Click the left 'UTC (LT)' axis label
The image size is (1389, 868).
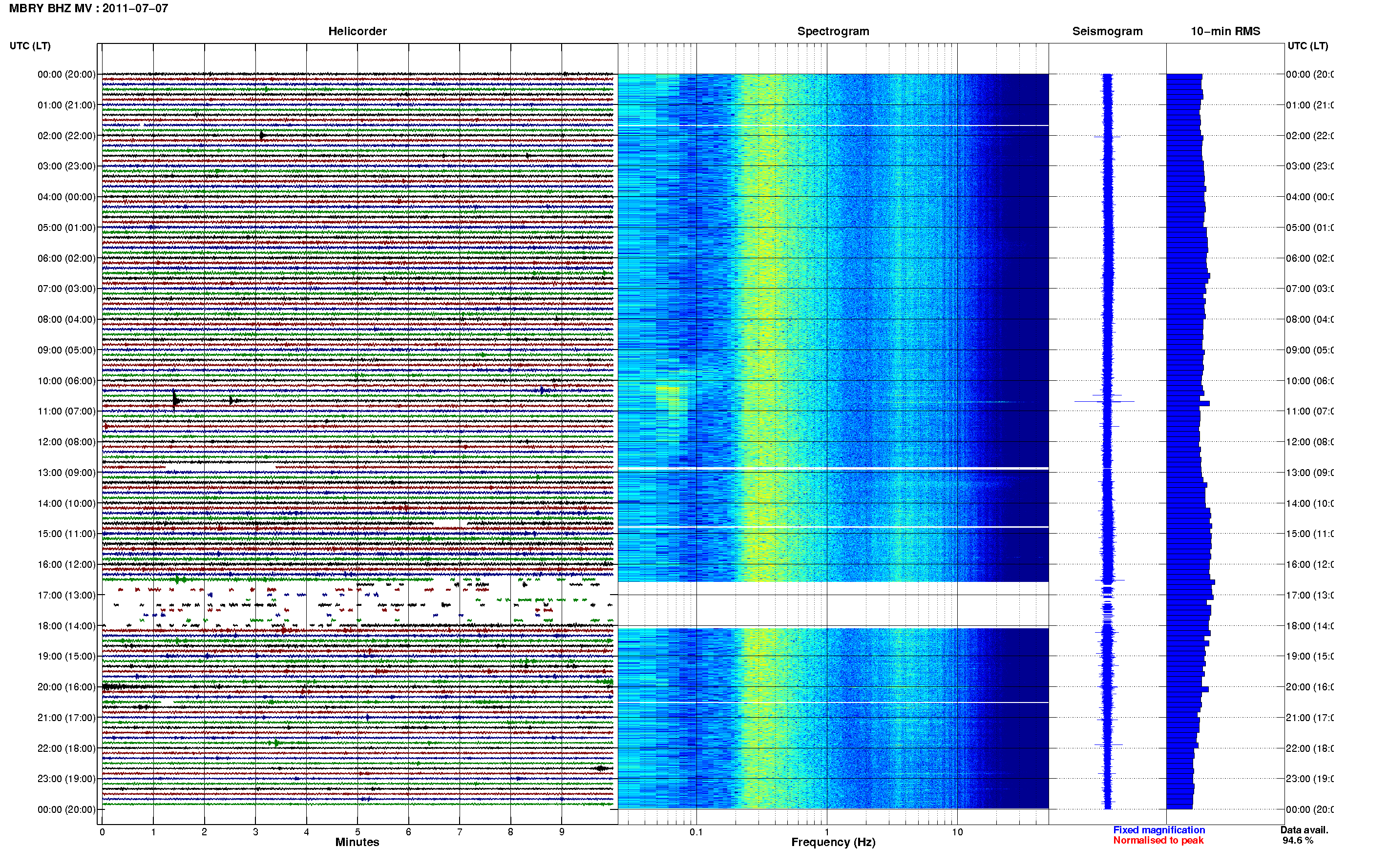(30, 46)
